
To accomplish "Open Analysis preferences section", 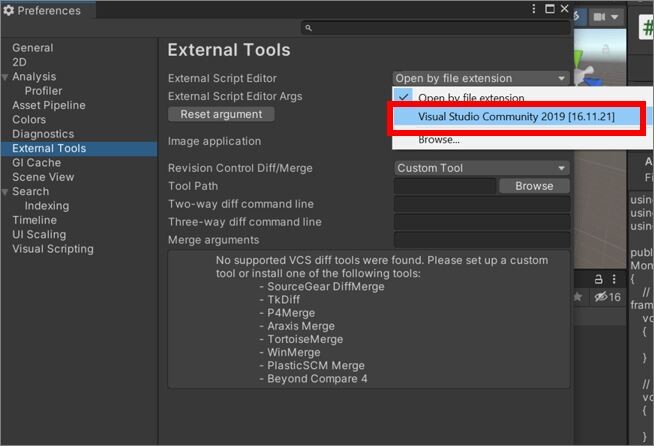I will 34,77.
